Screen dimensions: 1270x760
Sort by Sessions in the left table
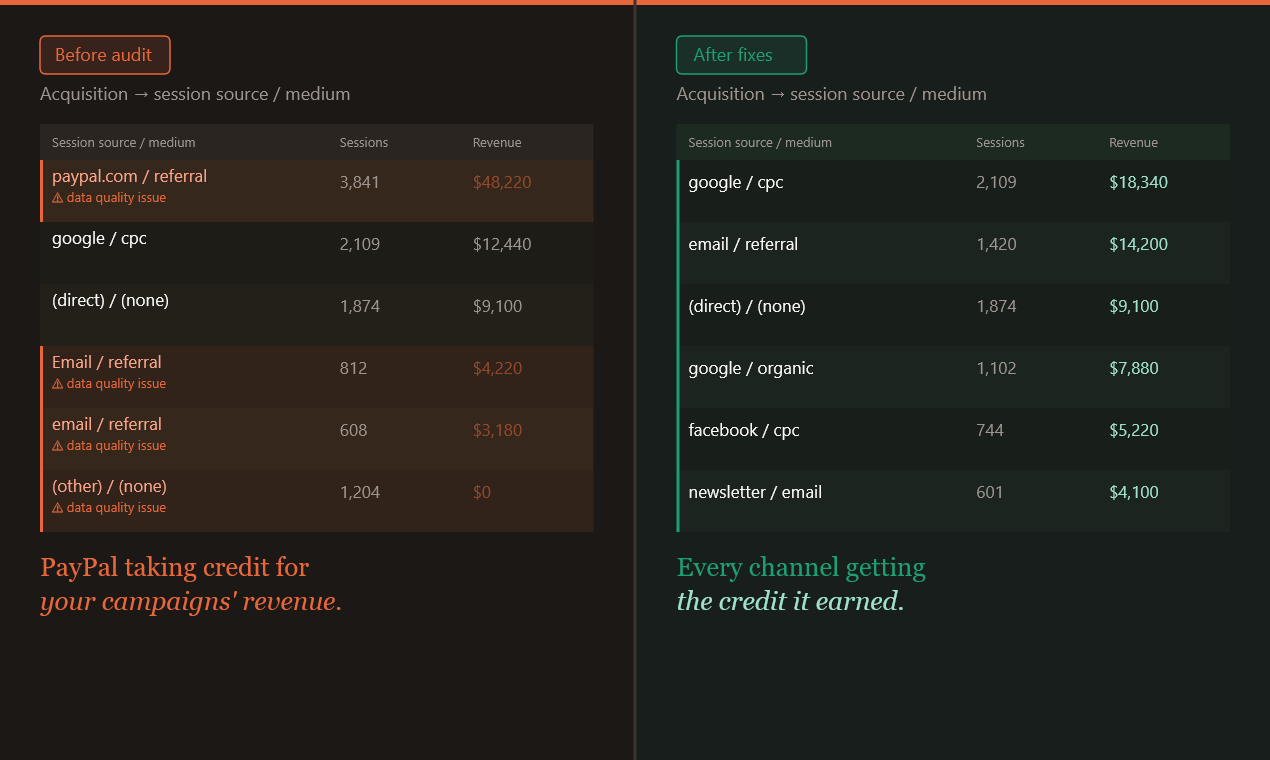click(363, 142)
